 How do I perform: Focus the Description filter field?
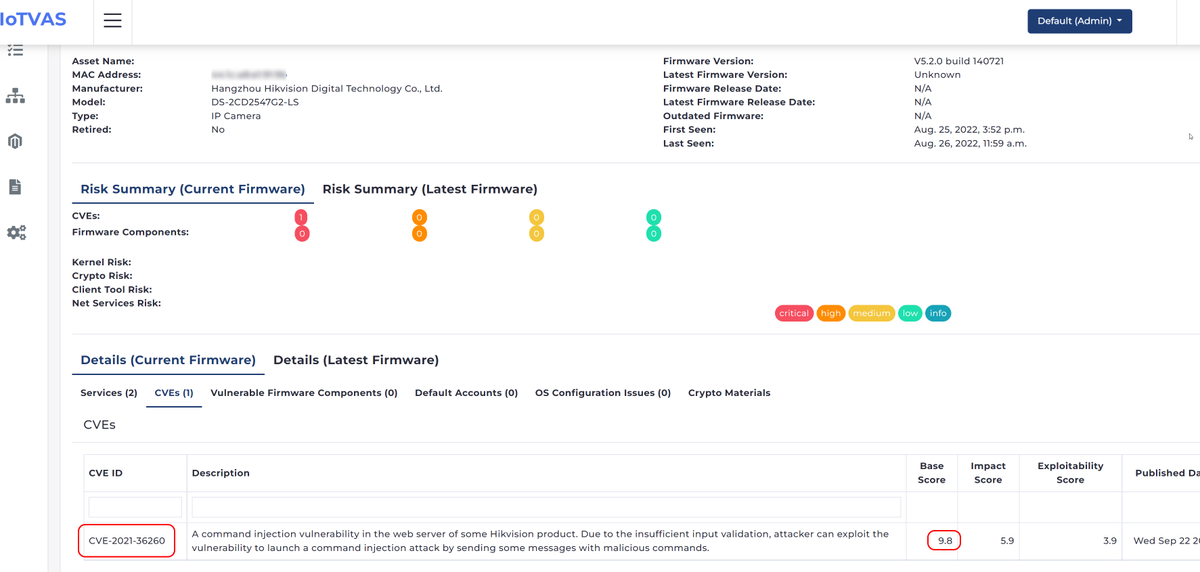pos(546,507)
